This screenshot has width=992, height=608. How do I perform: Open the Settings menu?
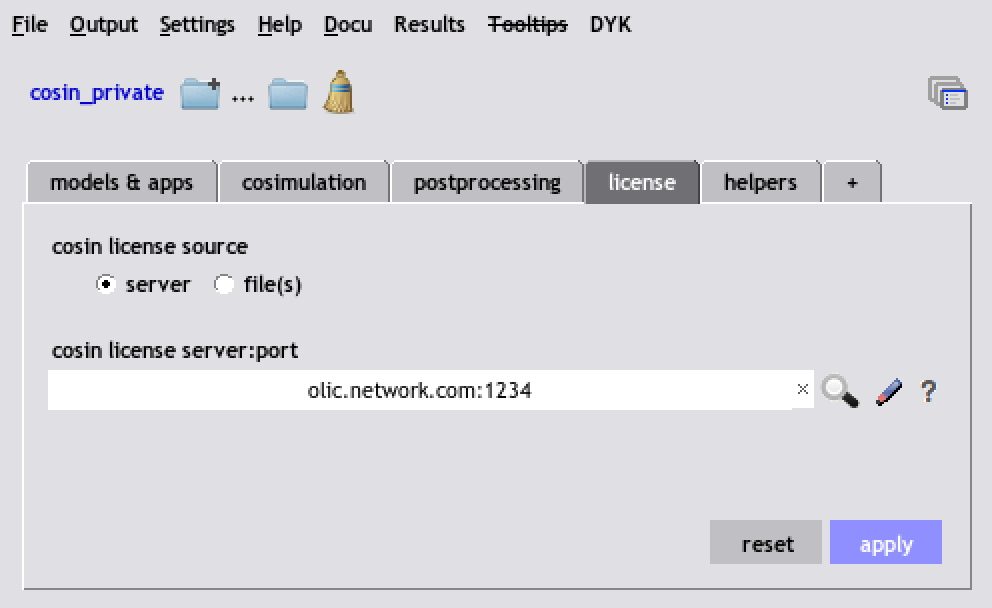point(197,25)
